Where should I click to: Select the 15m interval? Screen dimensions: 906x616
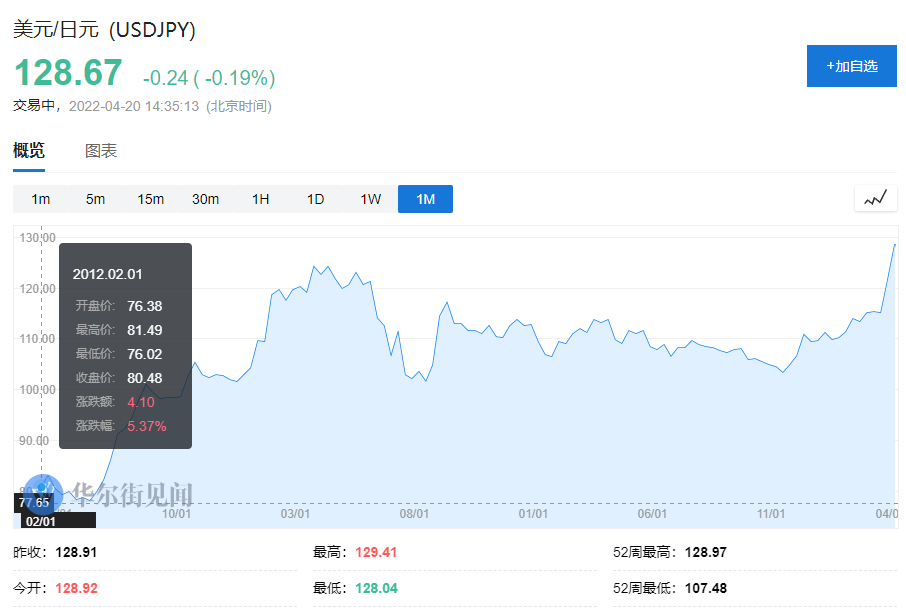[151, 199]
